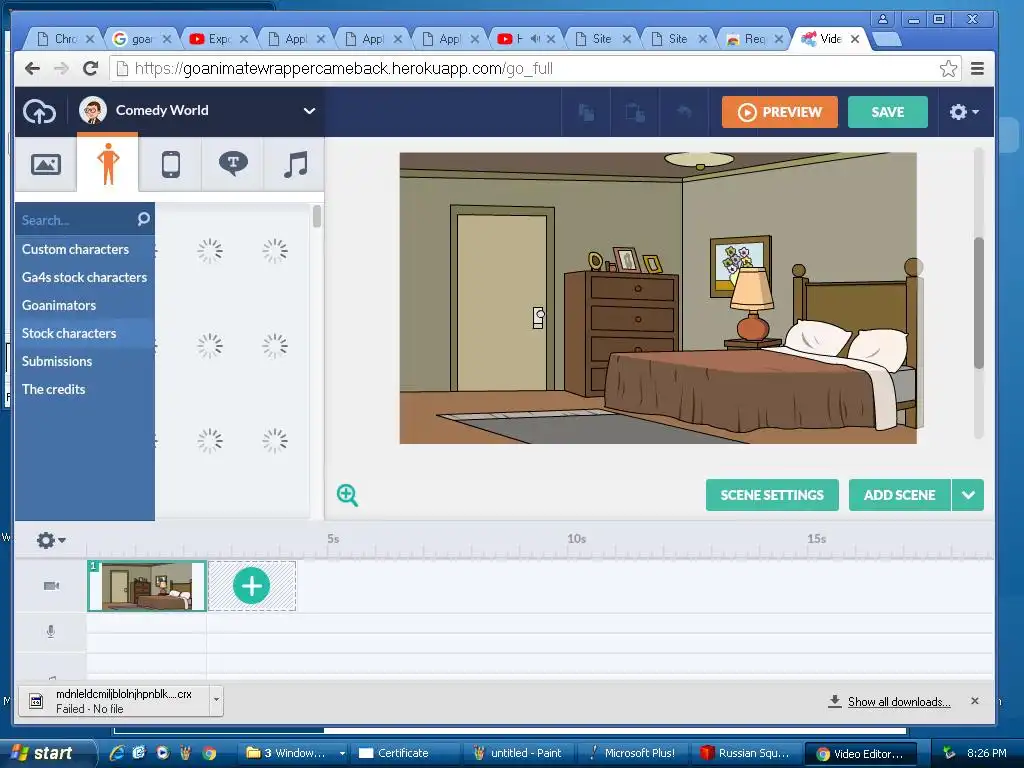This screenshot has width=1024, height=768.
Task: Click the cloud upload icon
Action: click(40, 112)
